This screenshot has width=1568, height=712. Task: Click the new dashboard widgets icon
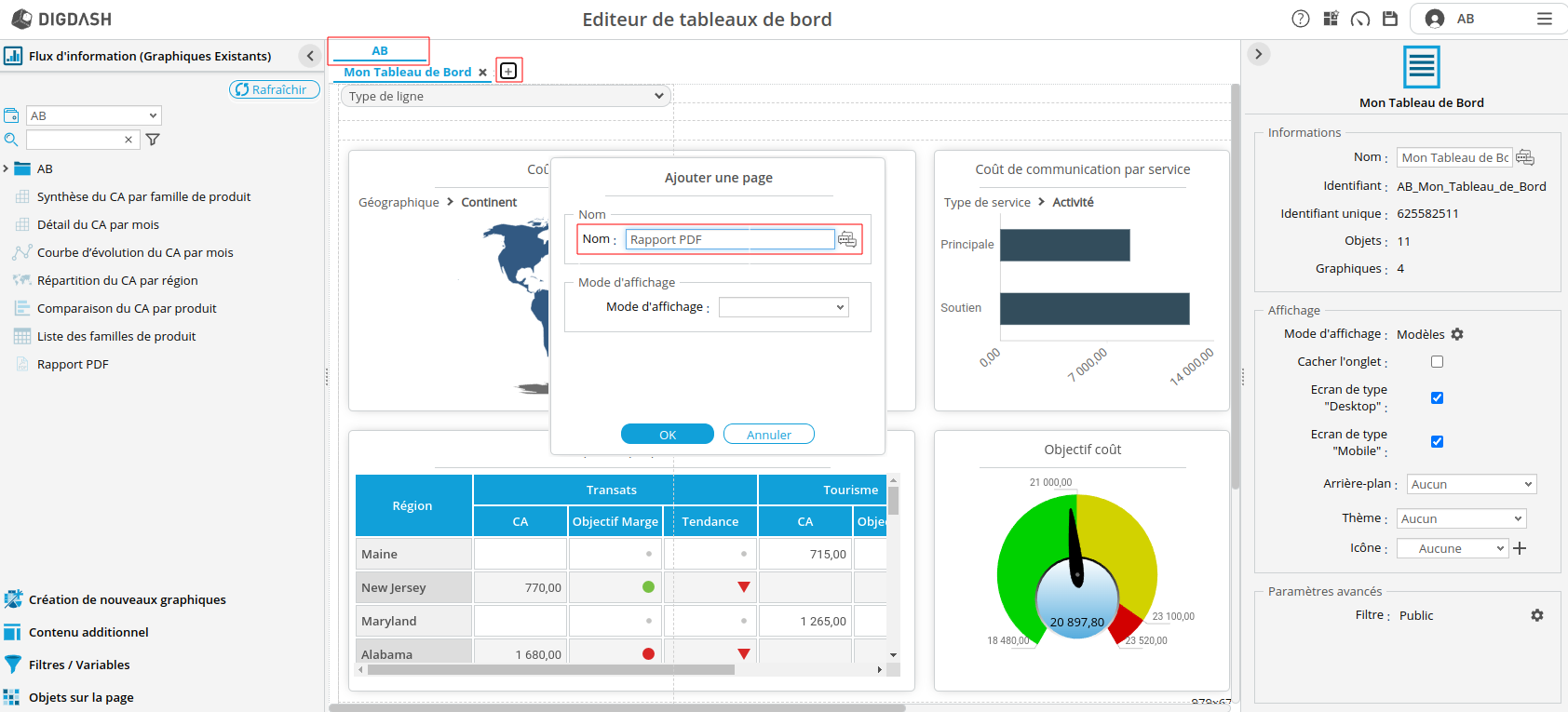point(1331,19)
